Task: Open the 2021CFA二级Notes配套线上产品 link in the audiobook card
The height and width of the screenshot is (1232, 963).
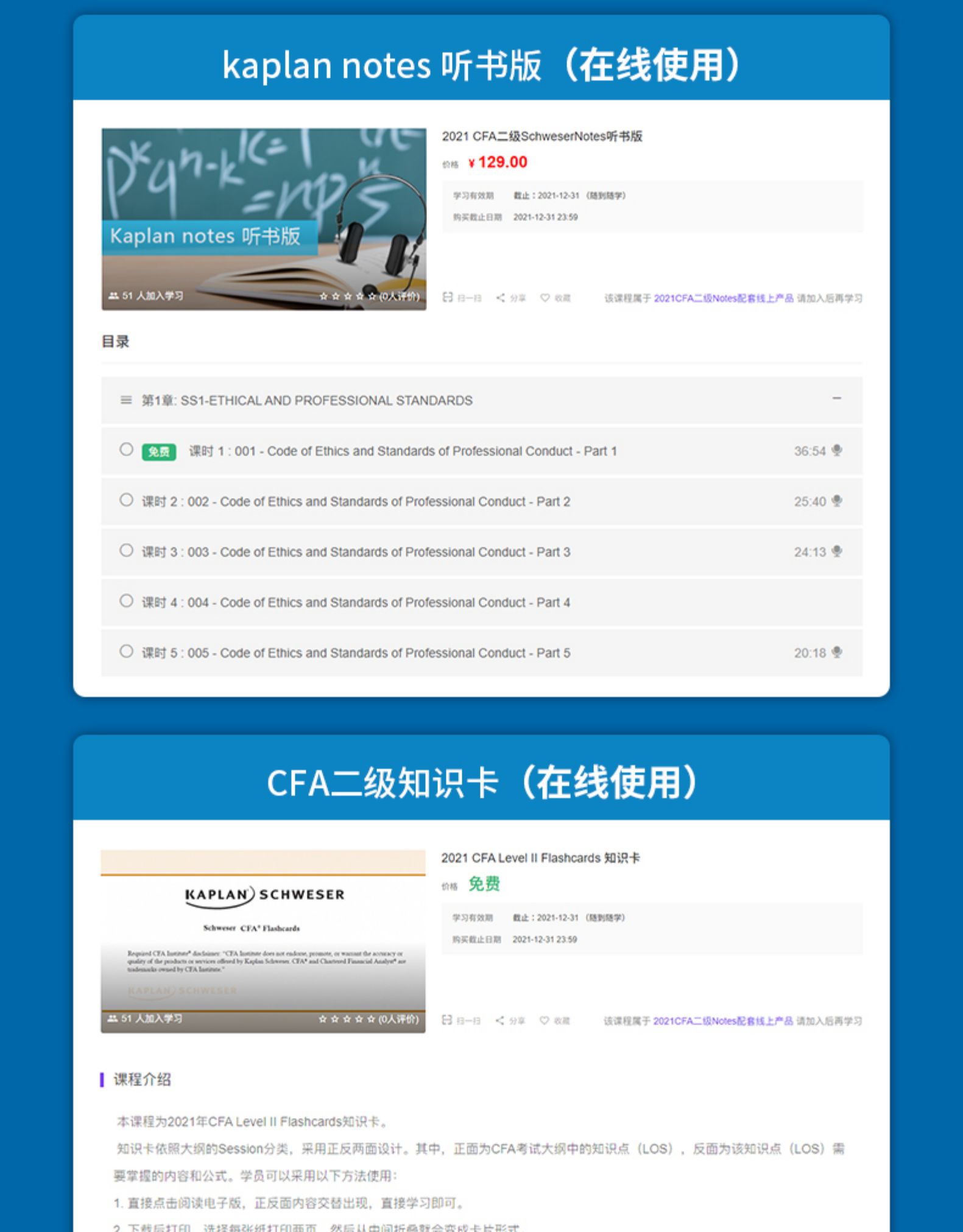Action: pyautogui.click(x=724, y=298)
